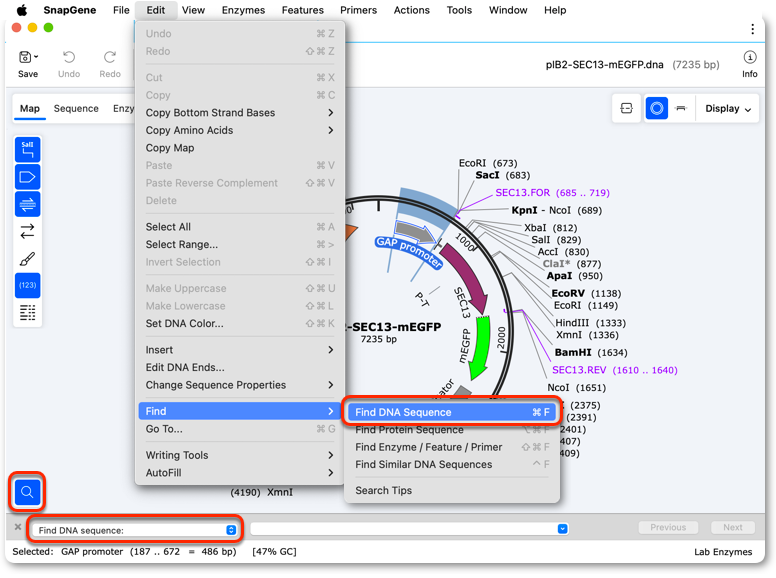Choose Select Range... menu item
This screenshot has width=776, height=578.
coord(240,245)
